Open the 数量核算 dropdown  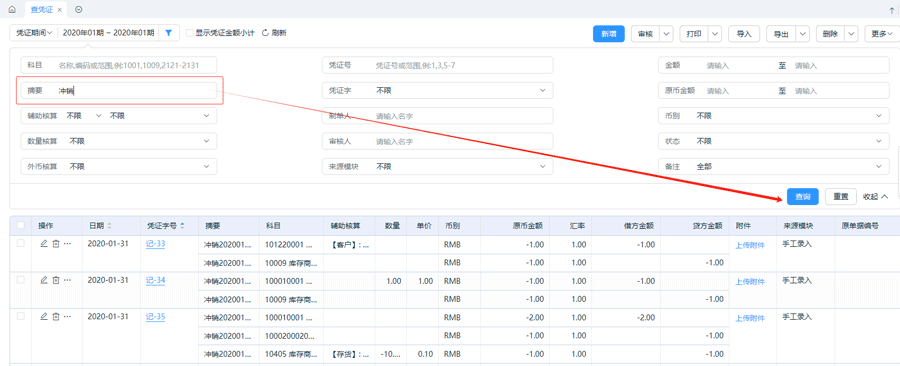(x=119, y=141)
